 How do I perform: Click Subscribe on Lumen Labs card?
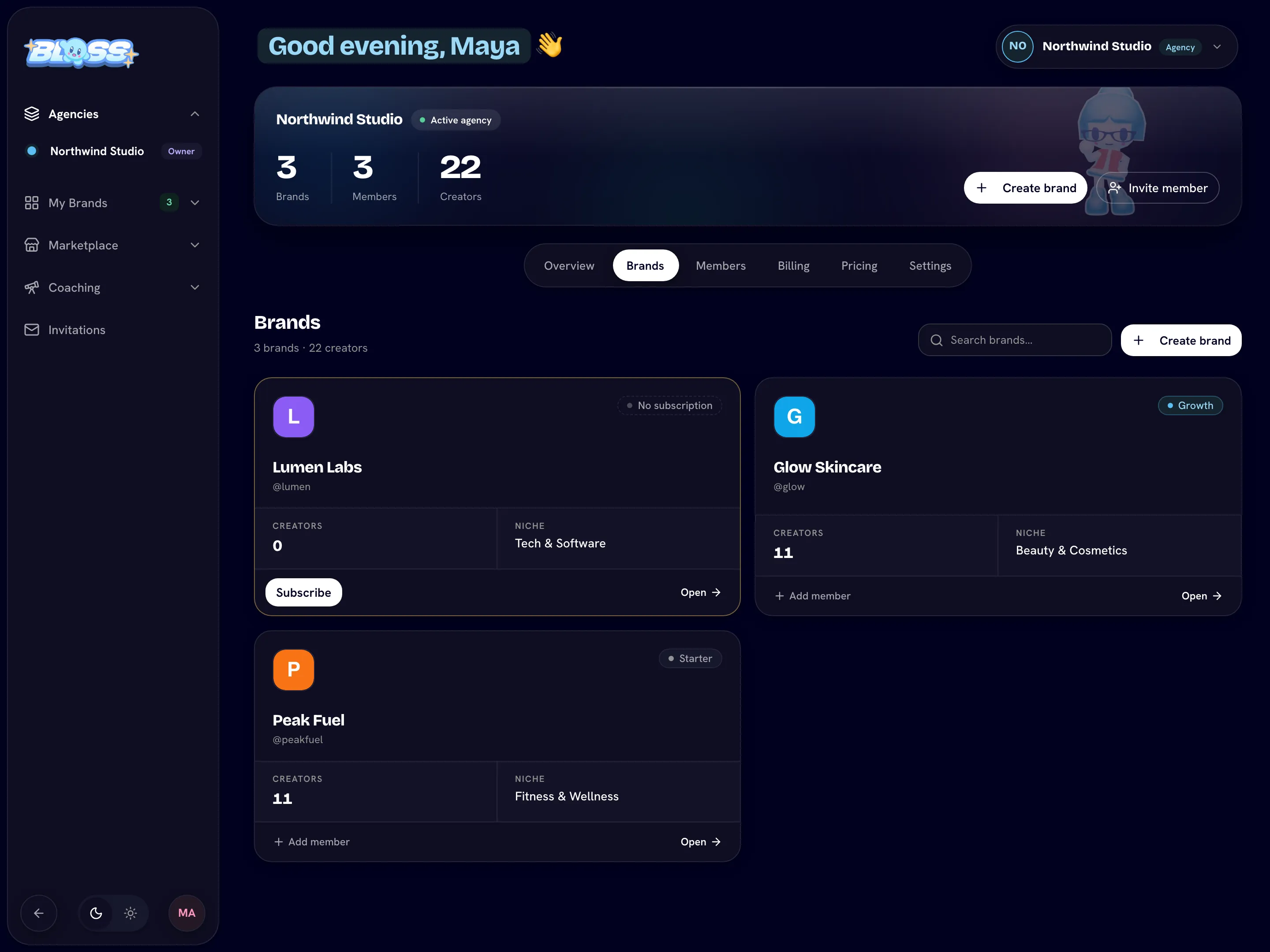303,592
